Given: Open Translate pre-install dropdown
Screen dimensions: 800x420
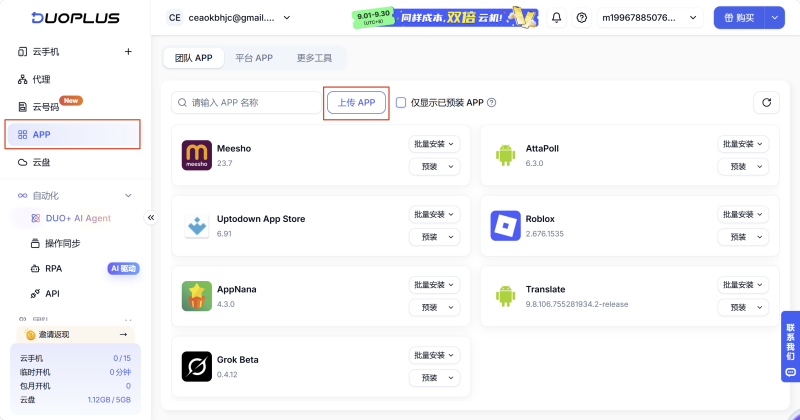Looking at the screenshot, I should click(x=743, y=307).
